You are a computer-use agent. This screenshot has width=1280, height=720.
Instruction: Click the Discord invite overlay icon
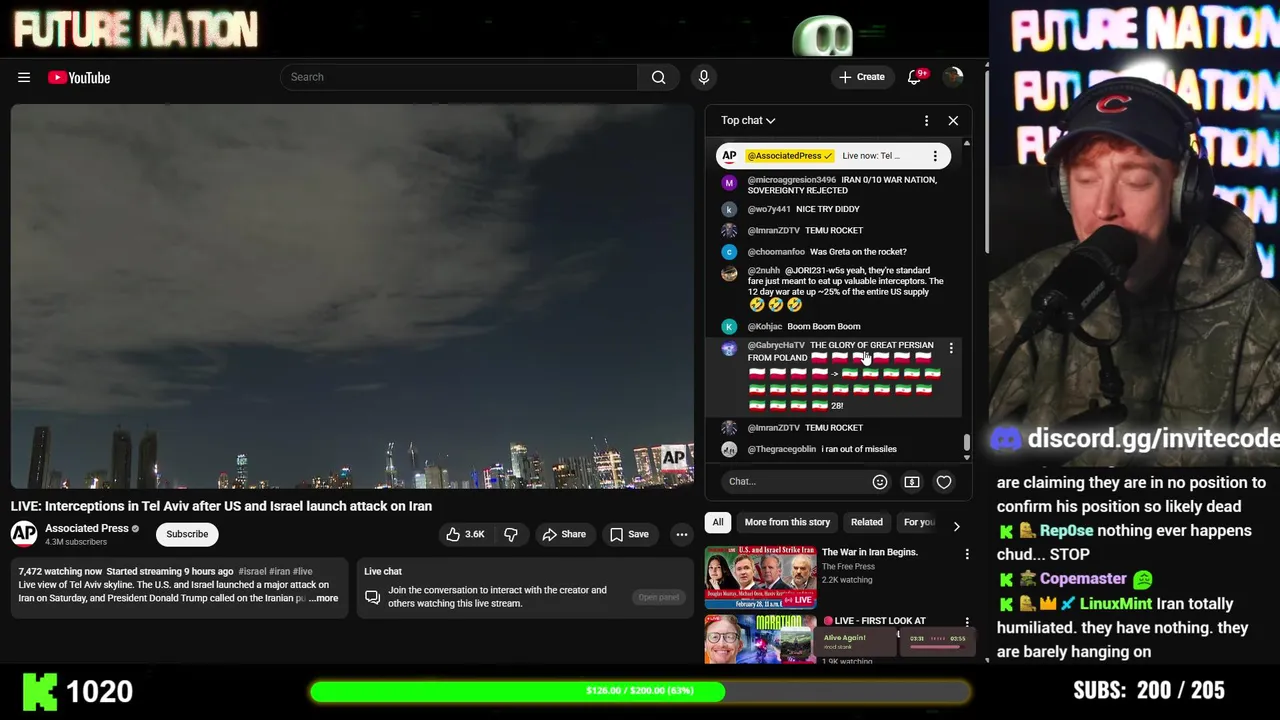1006,439
